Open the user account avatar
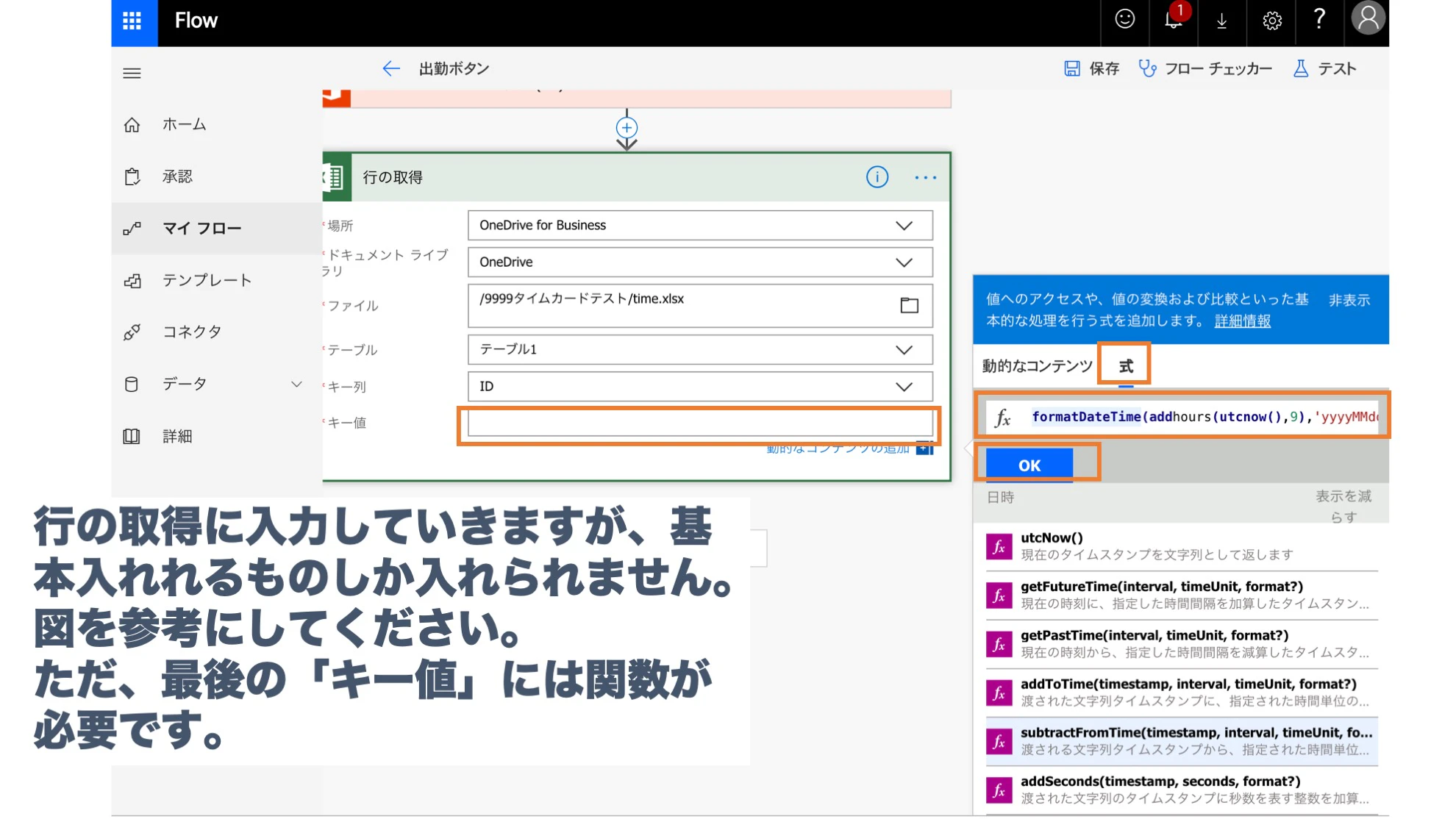This screenshot has height=819, width=1456. [x=1368, y=18]
